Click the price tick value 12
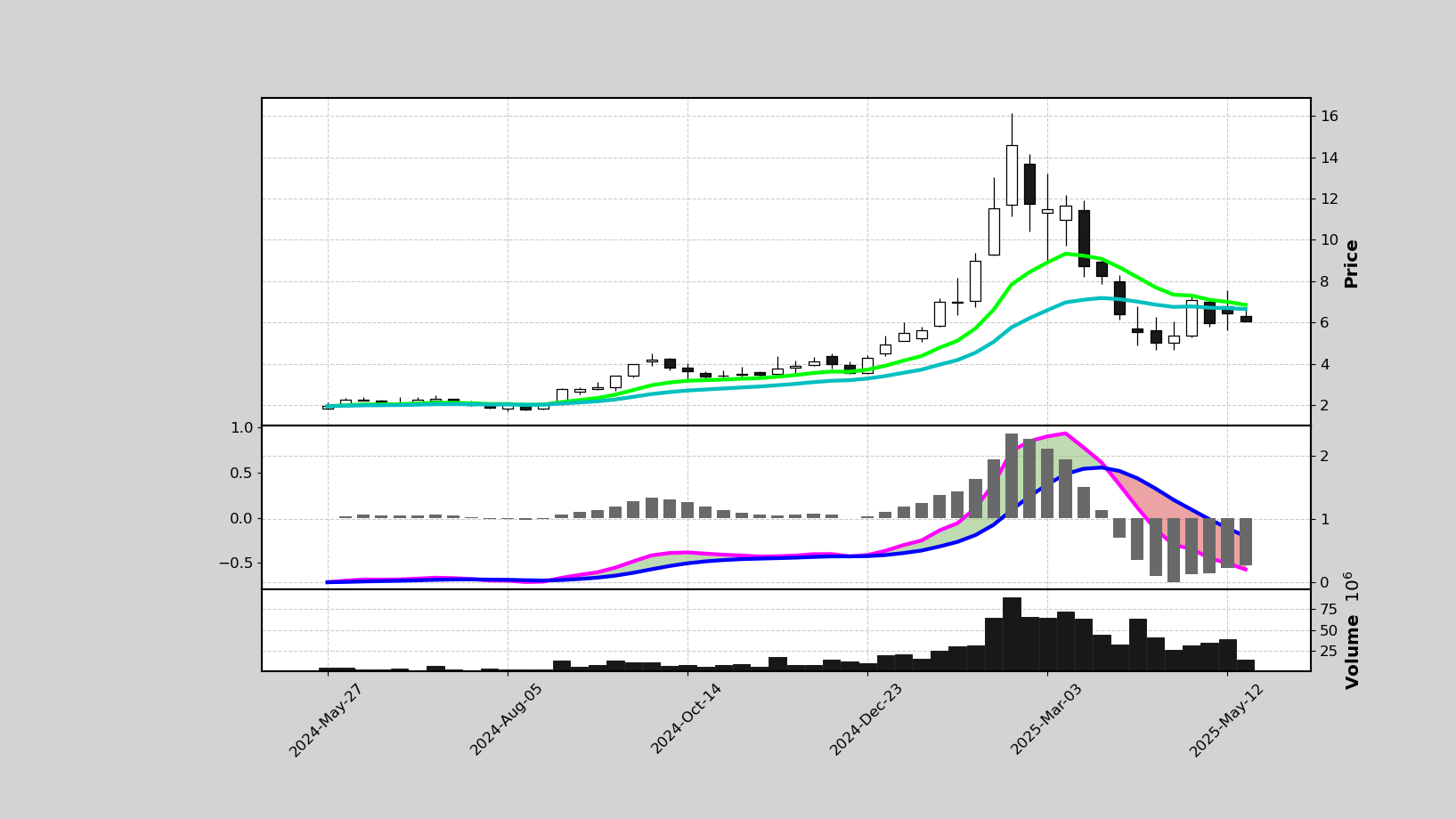Viewport: 1456px width, 819px height. coord(1329,199)
